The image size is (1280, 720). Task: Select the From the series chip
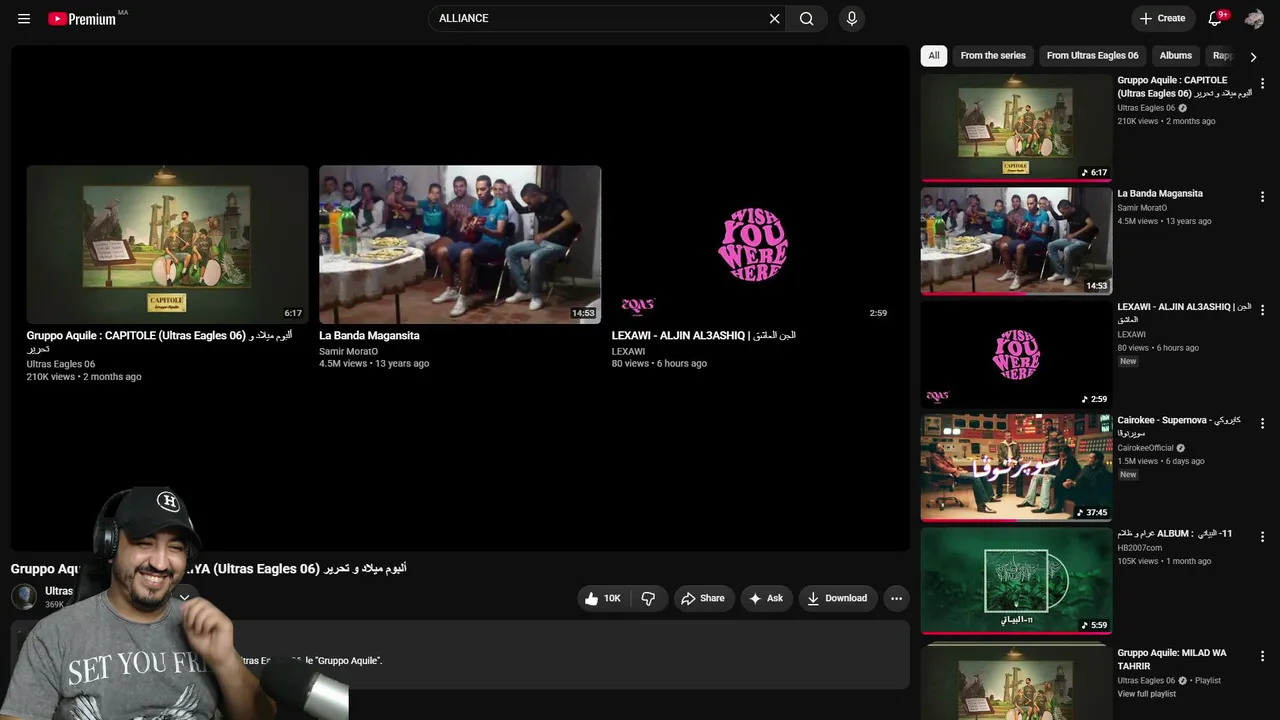(x=993, y=56)
